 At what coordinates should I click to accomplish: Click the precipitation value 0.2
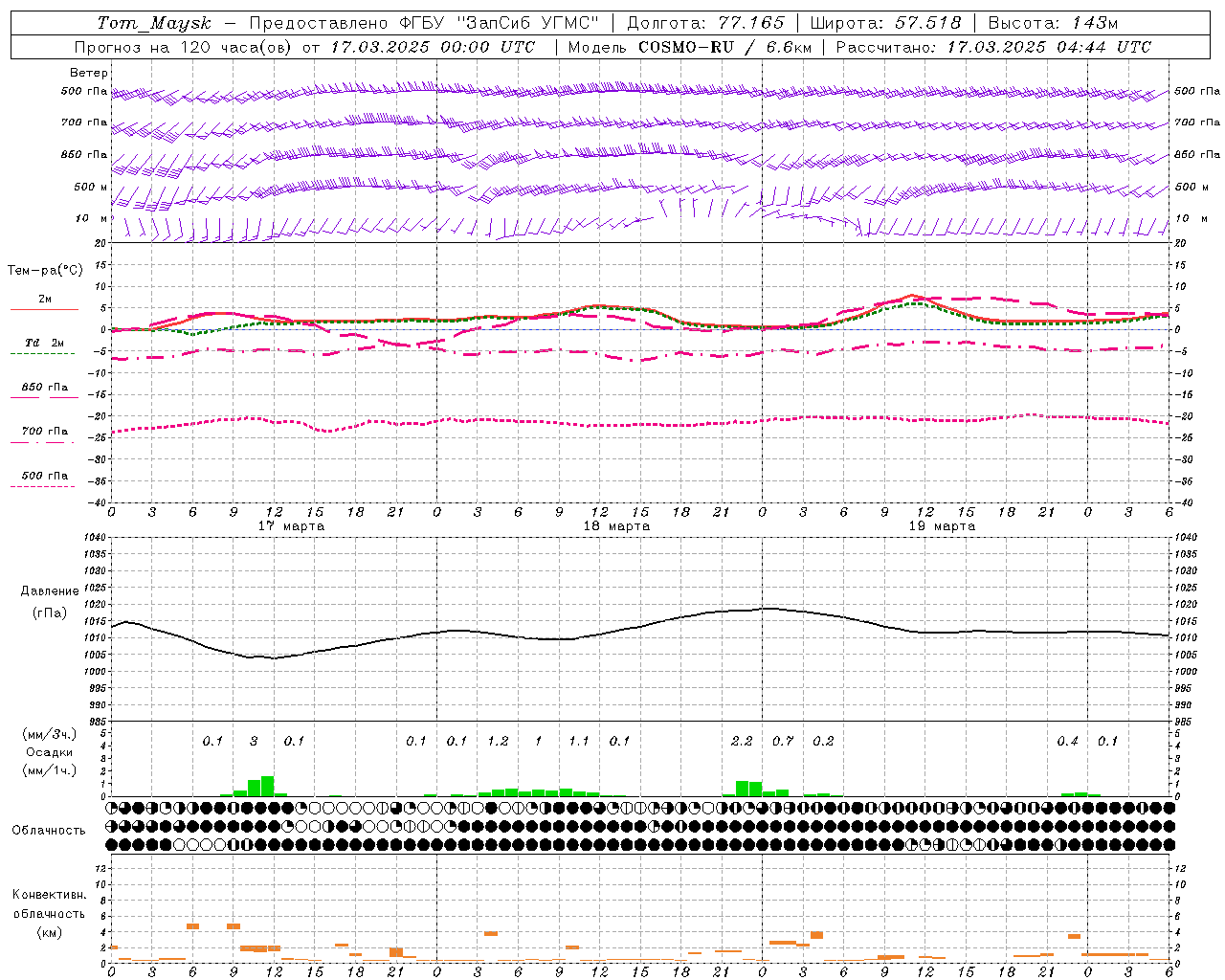pyautogui.click(x=823, y=741)
